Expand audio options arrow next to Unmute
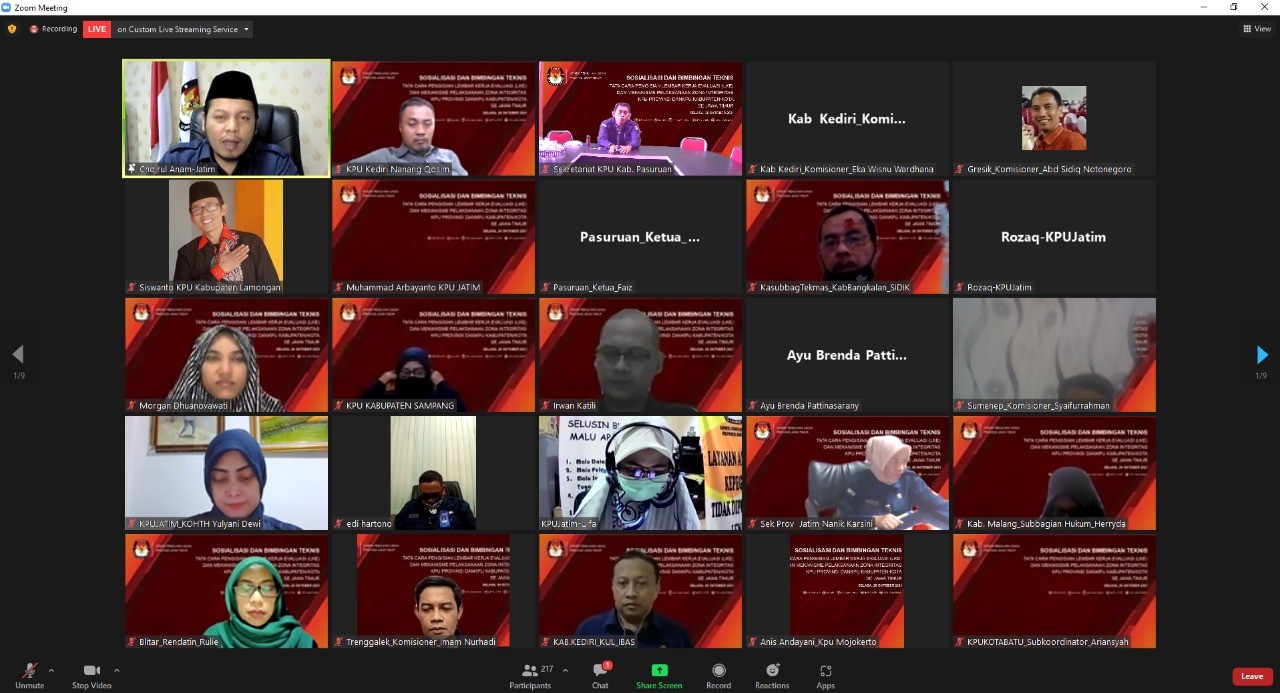Screen dimensions: 1280x693 click(x=51, y=670)
